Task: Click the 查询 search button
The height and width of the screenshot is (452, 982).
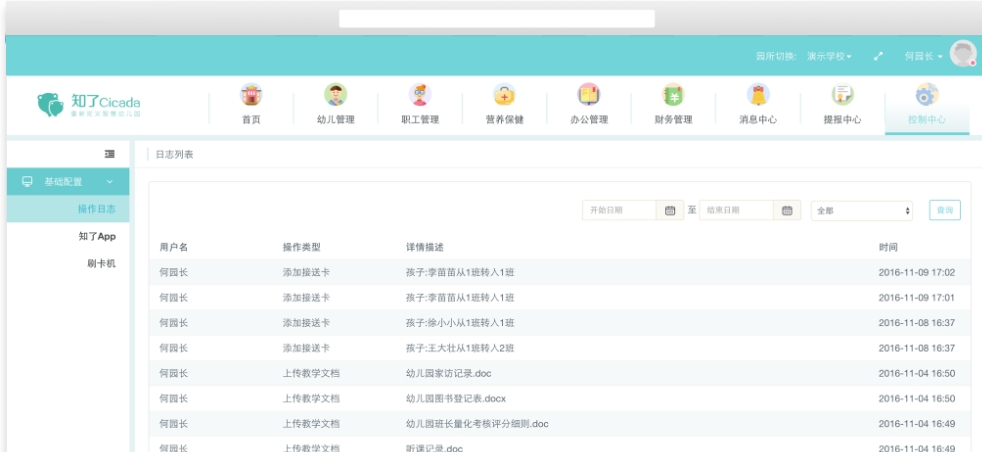Action: [944, 210]
